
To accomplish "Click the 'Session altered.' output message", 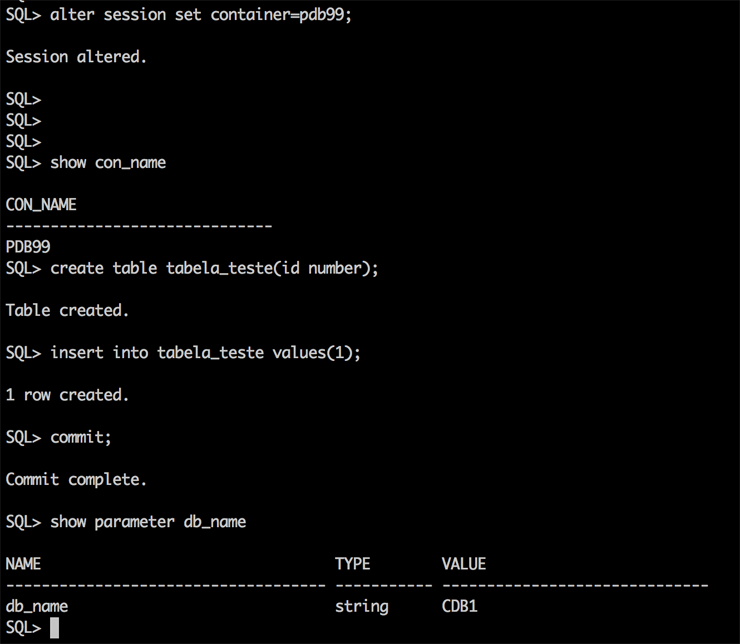I will tap(76, 57).
